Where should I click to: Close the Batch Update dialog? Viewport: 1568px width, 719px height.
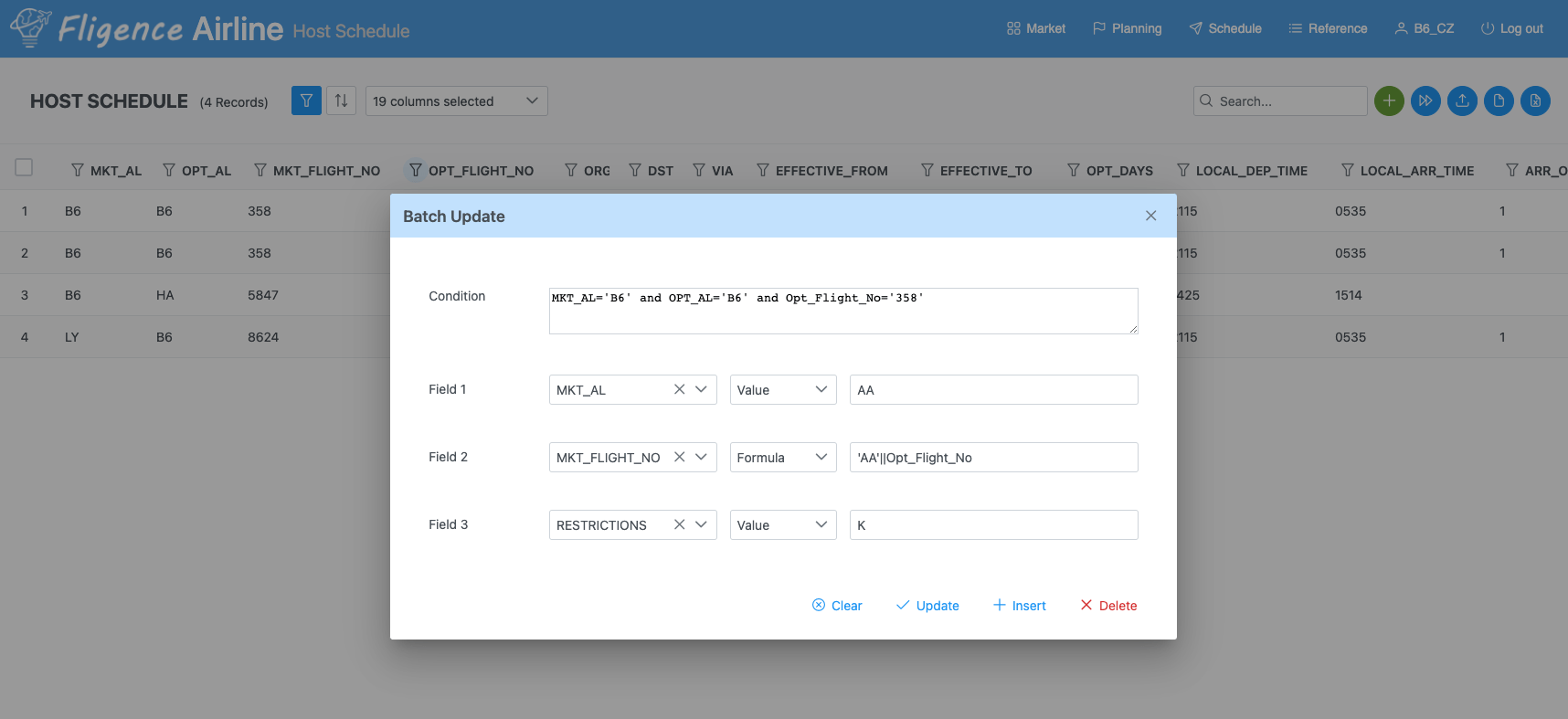tap(1150, 216)
